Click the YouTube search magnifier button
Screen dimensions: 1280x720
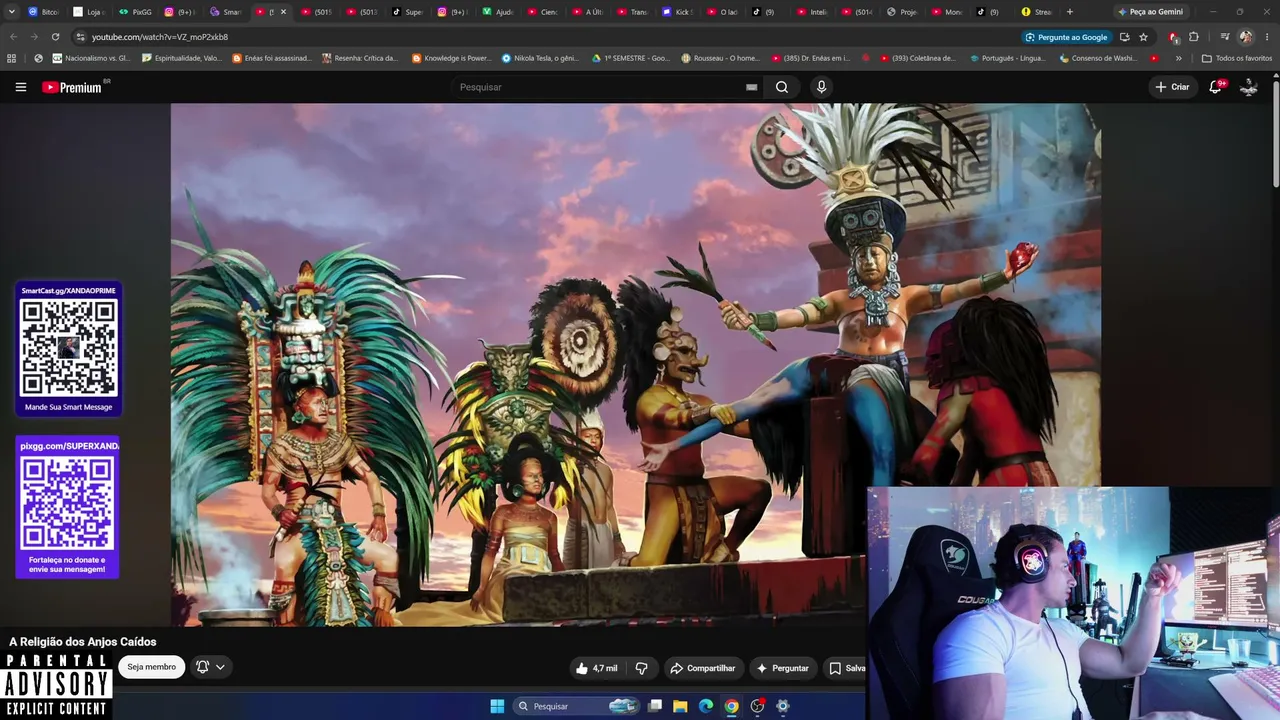(x=782, y=87)
